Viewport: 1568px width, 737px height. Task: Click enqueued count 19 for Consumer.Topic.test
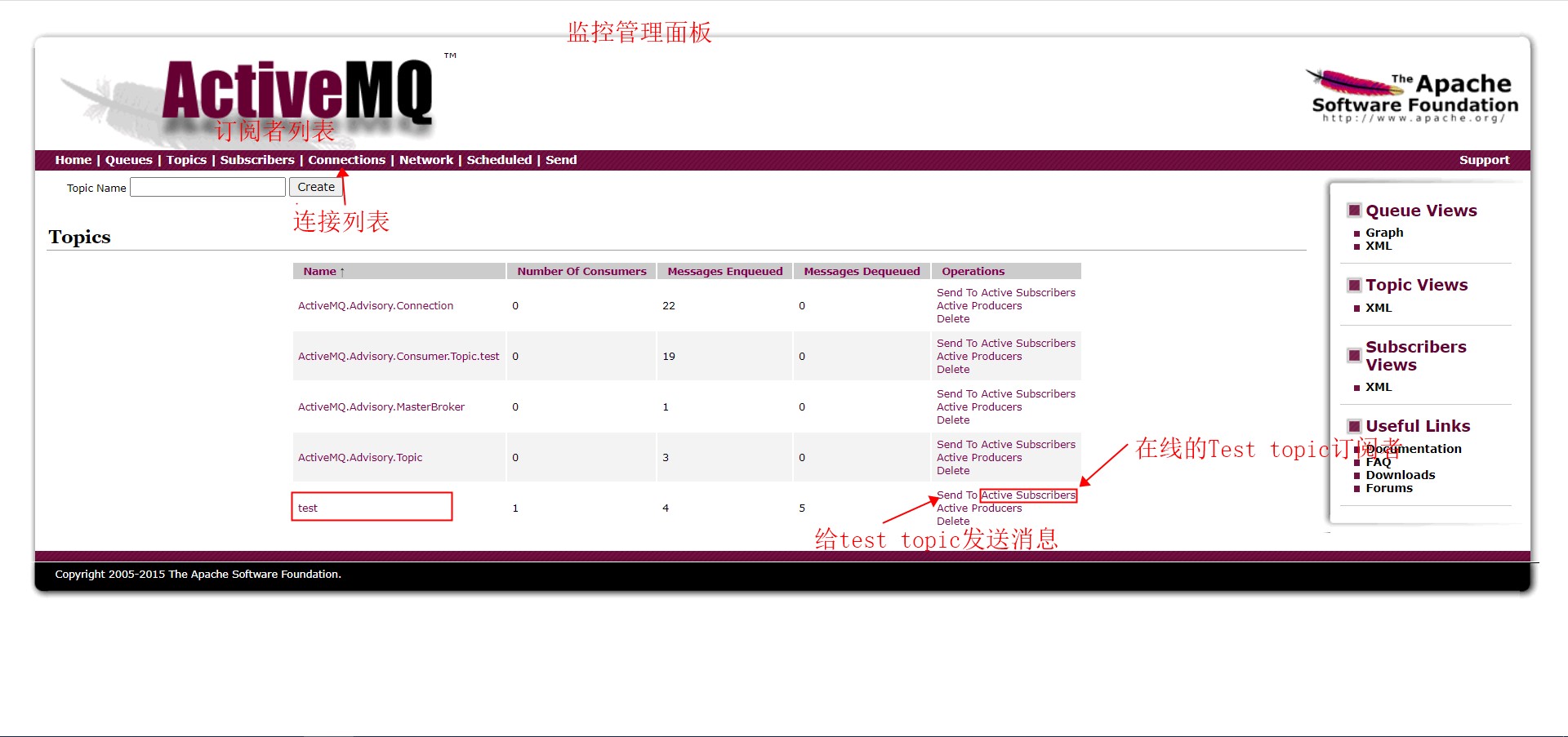pos(669,356)
